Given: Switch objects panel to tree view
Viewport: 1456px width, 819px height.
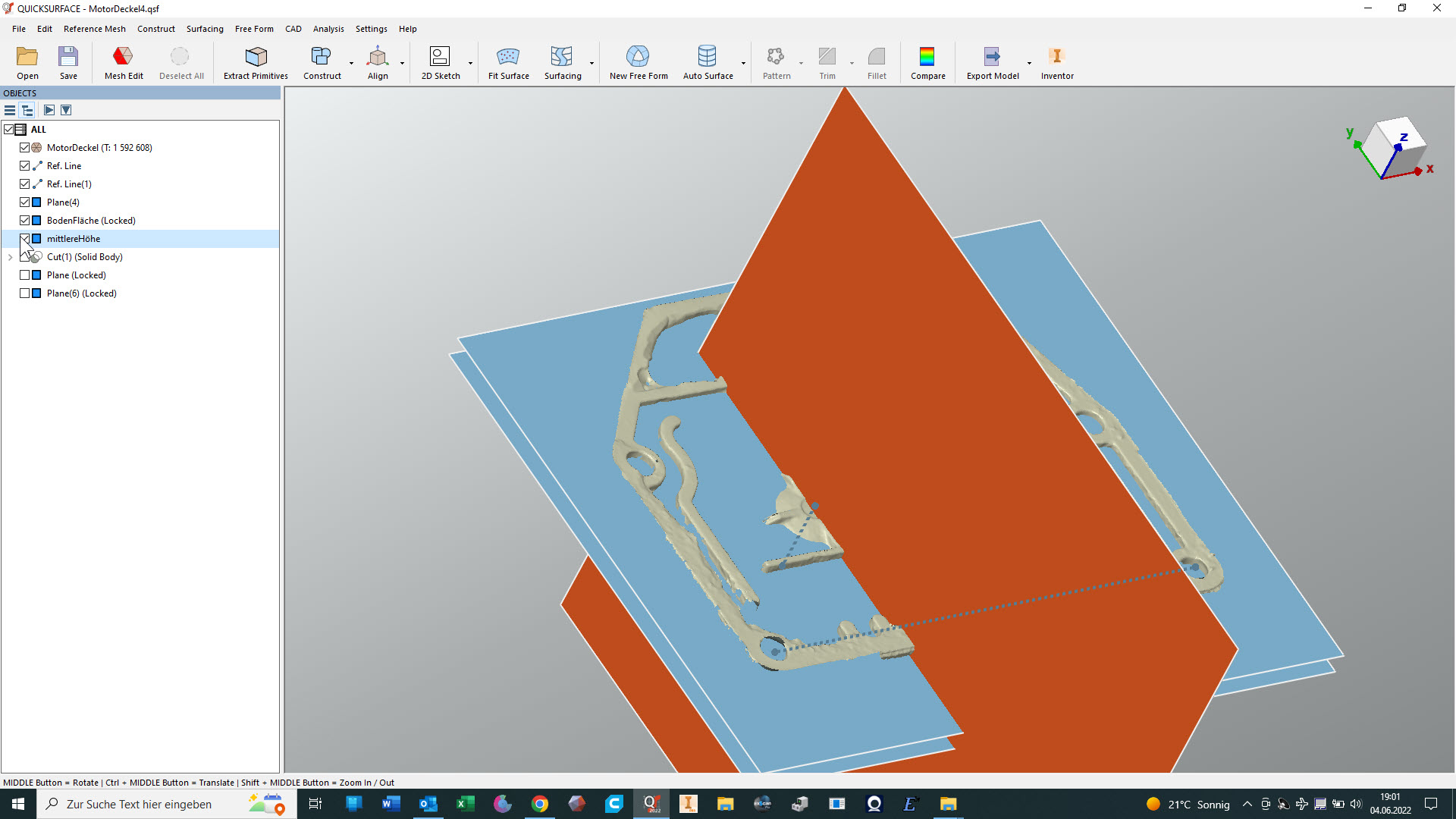Looking at the screenshot, I should click(27, 110).
